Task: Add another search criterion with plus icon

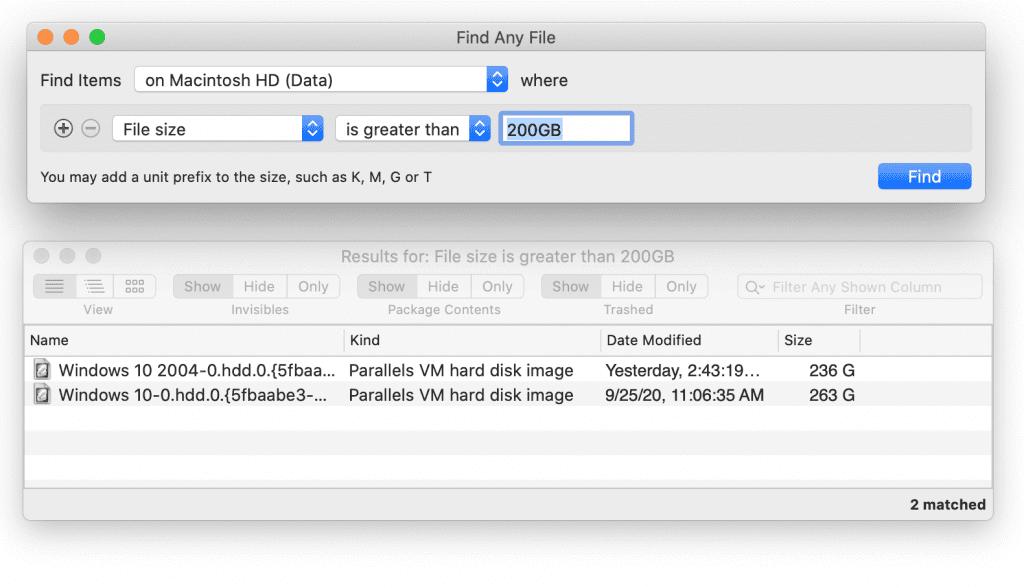Action: click(63, 128)
